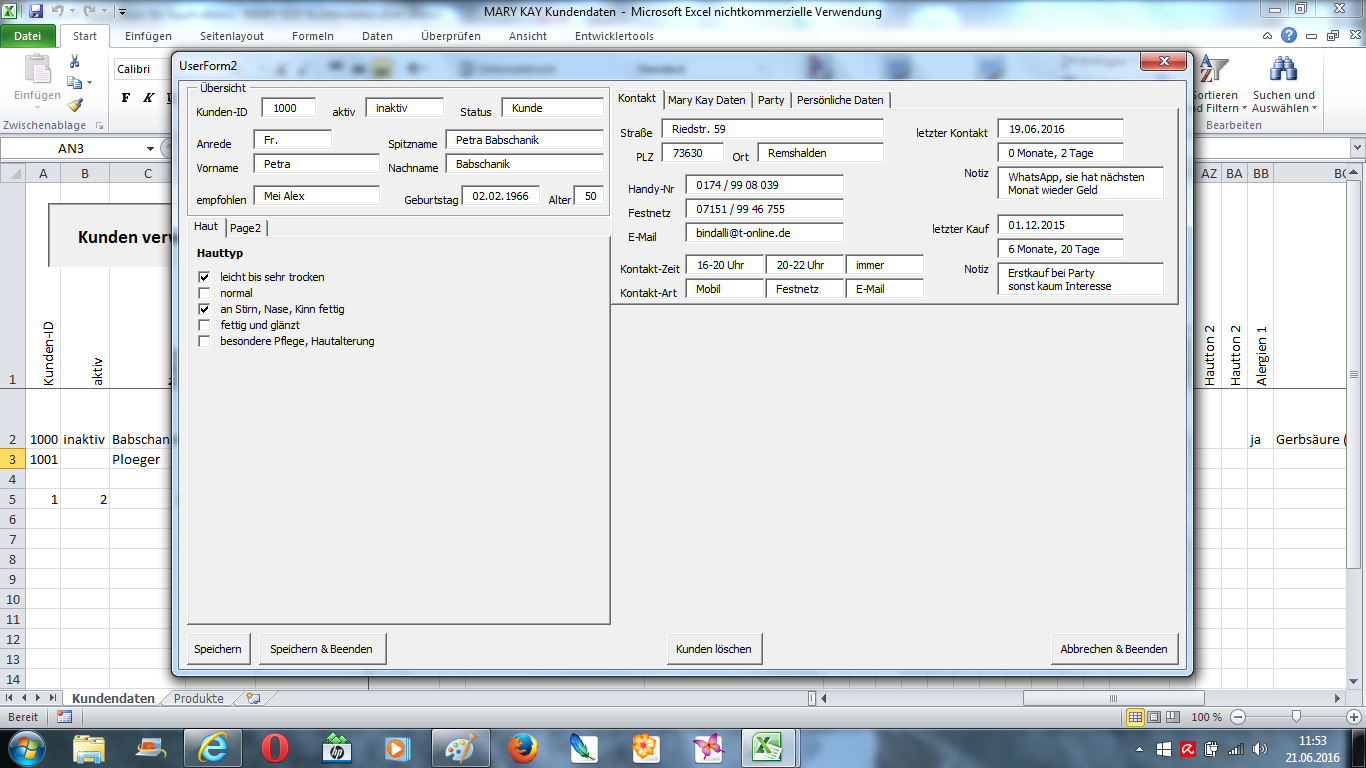Check the 'normal' Hauttyp checkbox

204,293
